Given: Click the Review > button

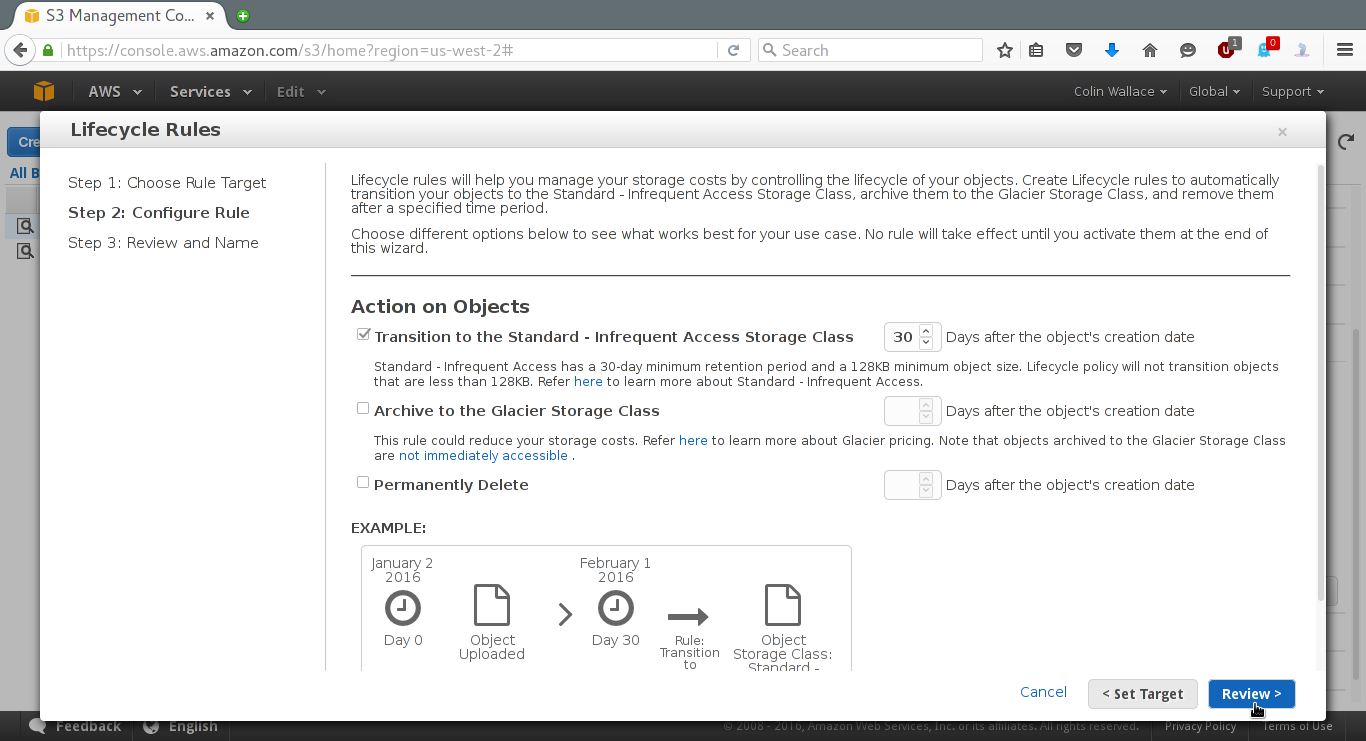Looking at the screenshot, I should point(1251,694).
